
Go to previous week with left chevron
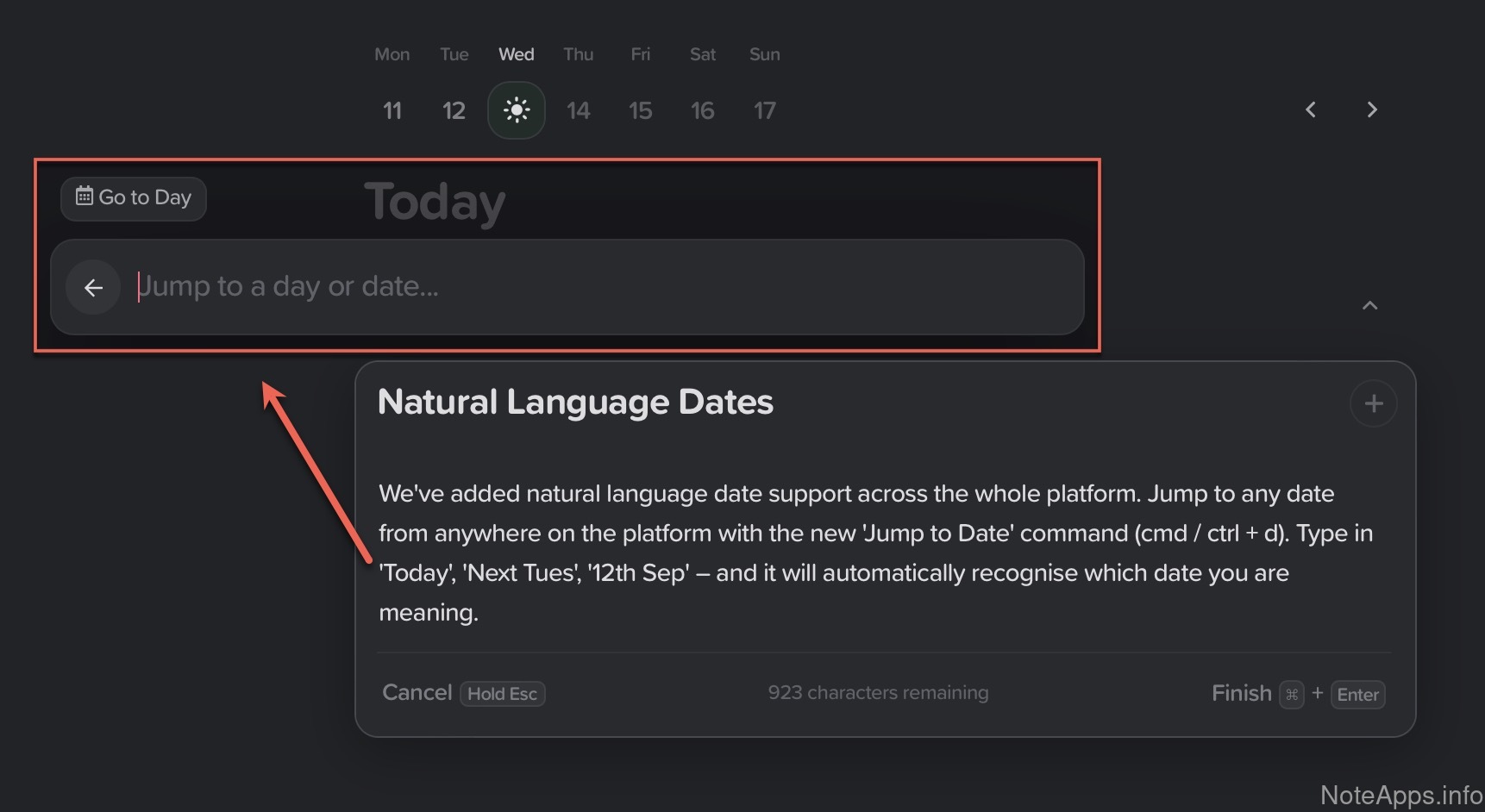click(x=1311, y=109)
